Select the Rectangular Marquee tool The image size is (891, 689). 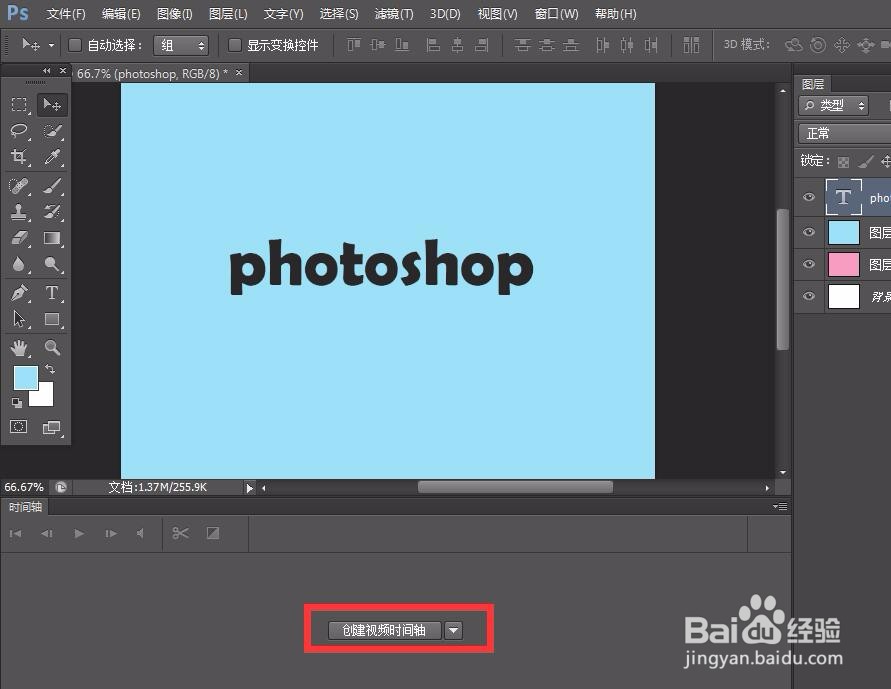[x=19, y=105]
